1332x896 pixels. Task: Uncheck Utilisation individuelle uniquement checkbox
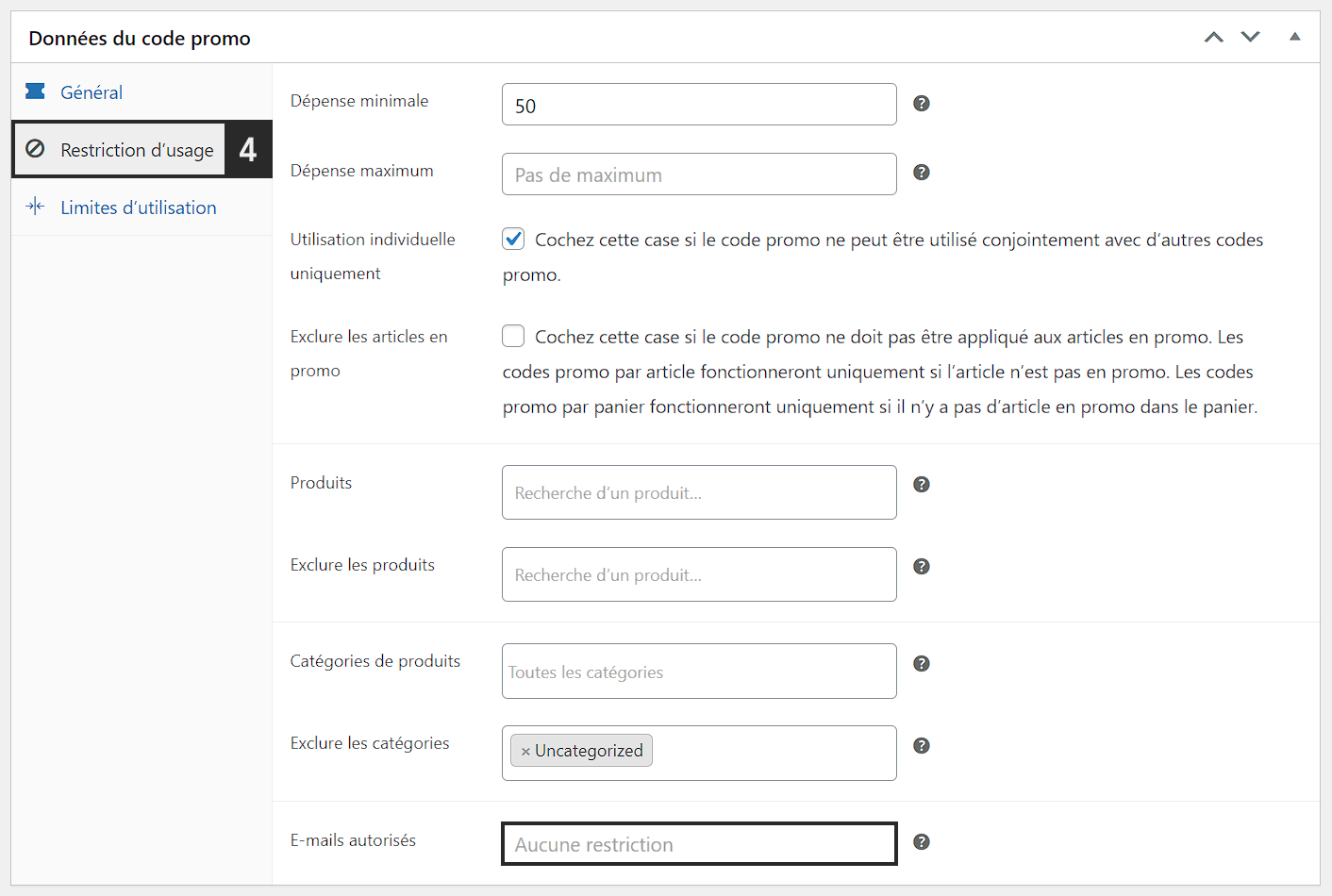point(513,239)
